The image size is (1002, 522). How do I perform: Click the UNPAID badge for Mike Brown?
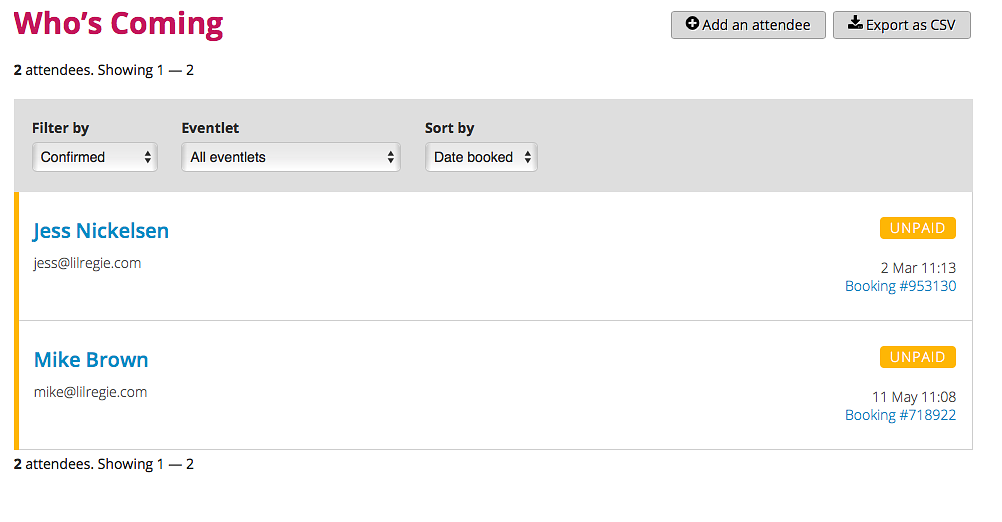click(918, 357)
